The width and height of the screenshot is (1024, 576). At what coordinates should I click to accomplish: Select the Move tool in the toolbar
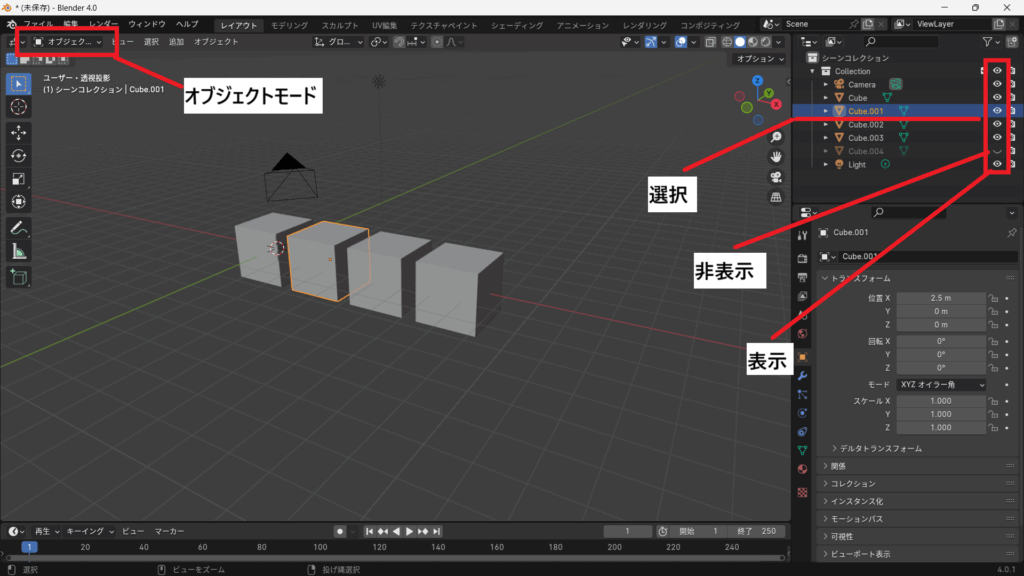click(x=18, y=131)
